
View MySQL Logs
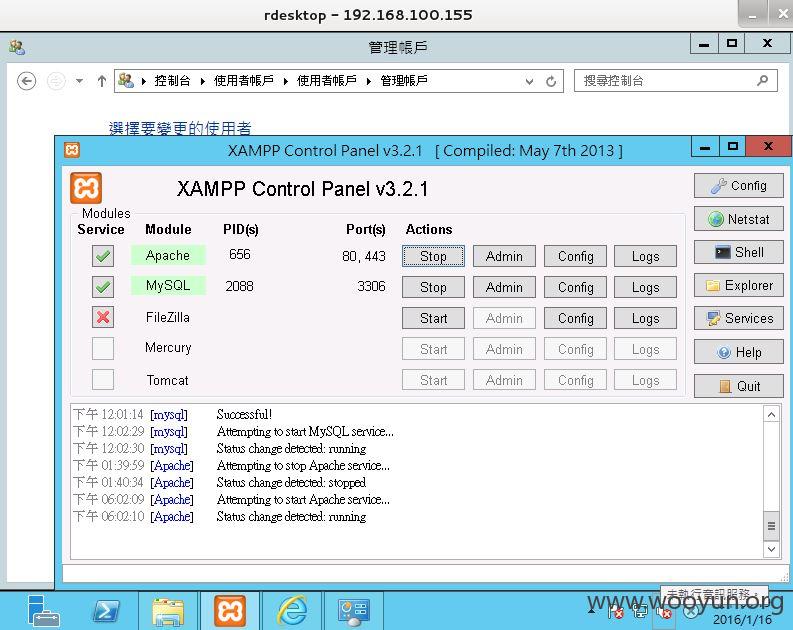click(645, 287)
